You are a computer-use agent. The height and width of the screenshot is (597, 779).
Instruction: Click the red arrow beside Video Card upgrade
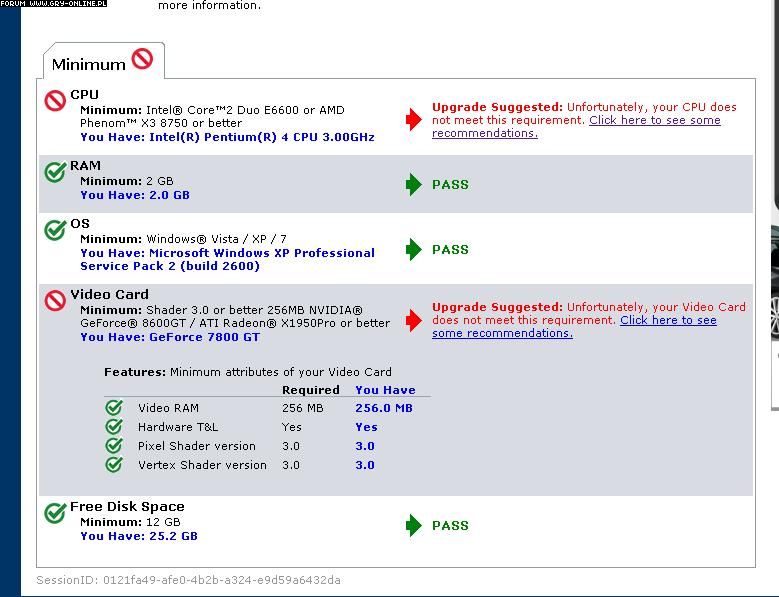[x=413, y=320]
